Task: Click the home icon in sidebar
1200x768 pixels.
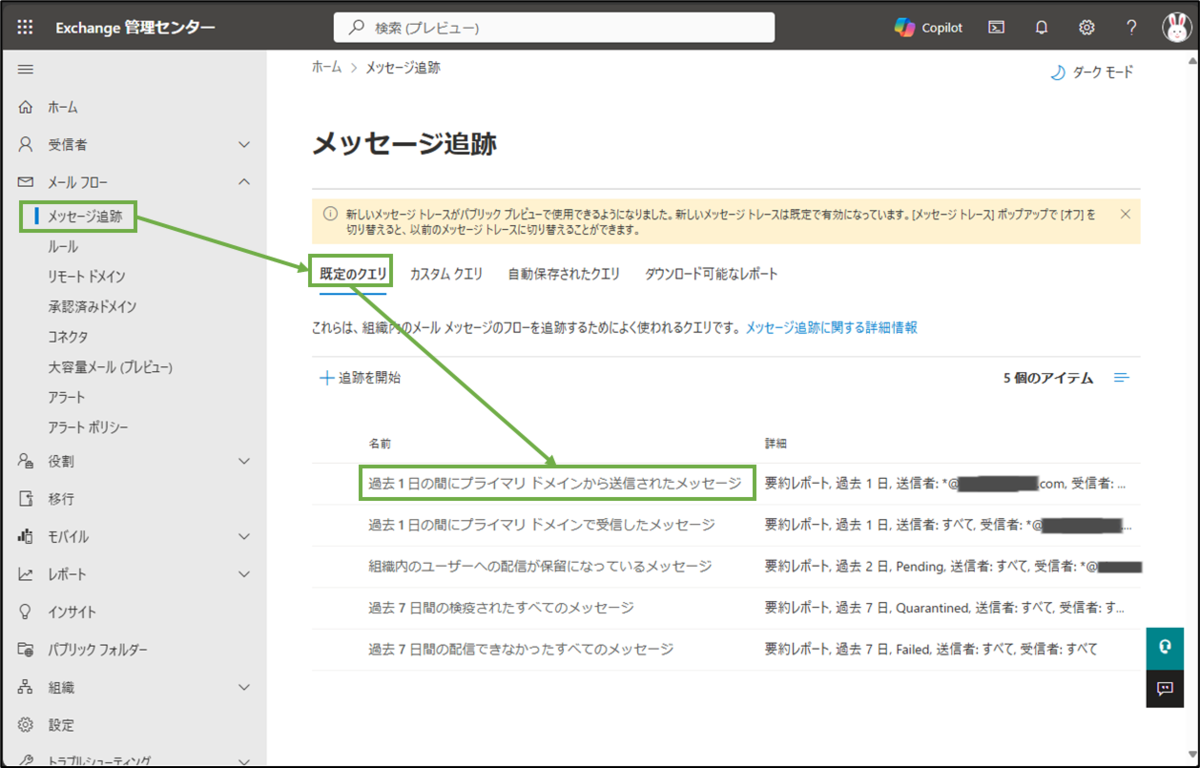Action: pyautogui.click(x=26, y=107)
